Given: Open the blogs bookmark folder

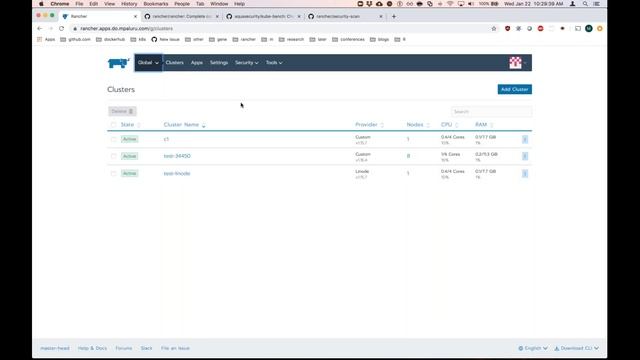Looking at the screenshot, I should point(380,40).
